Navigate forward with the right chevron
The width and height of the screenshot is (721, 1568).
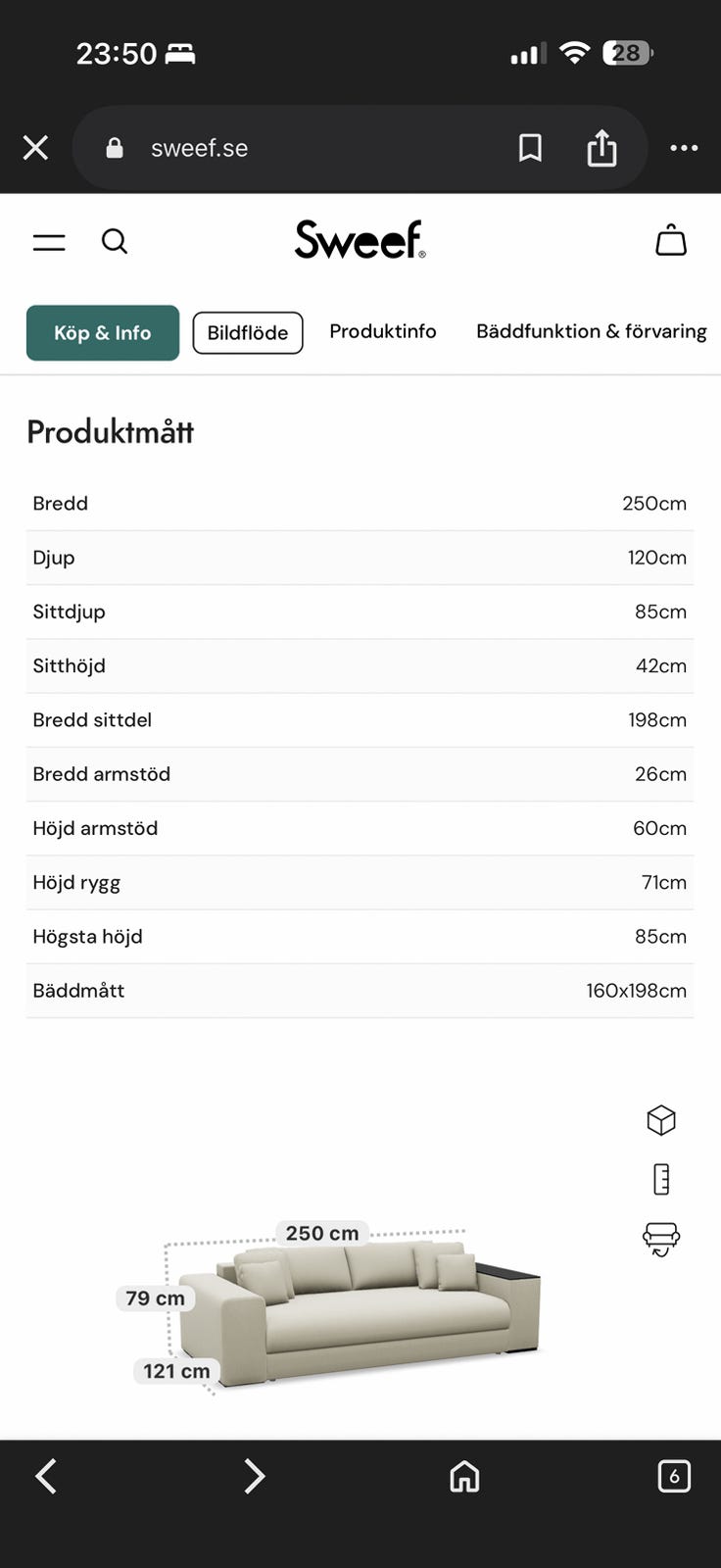pyautogui.click(x=255, y=1476)
